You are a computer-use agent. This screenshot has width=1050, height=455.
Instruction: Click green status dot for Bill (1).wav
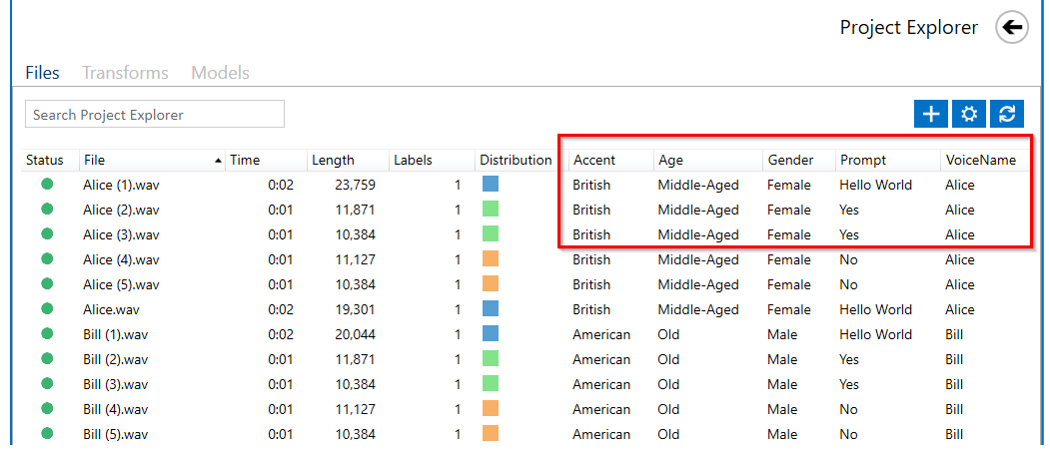(47, 334)
